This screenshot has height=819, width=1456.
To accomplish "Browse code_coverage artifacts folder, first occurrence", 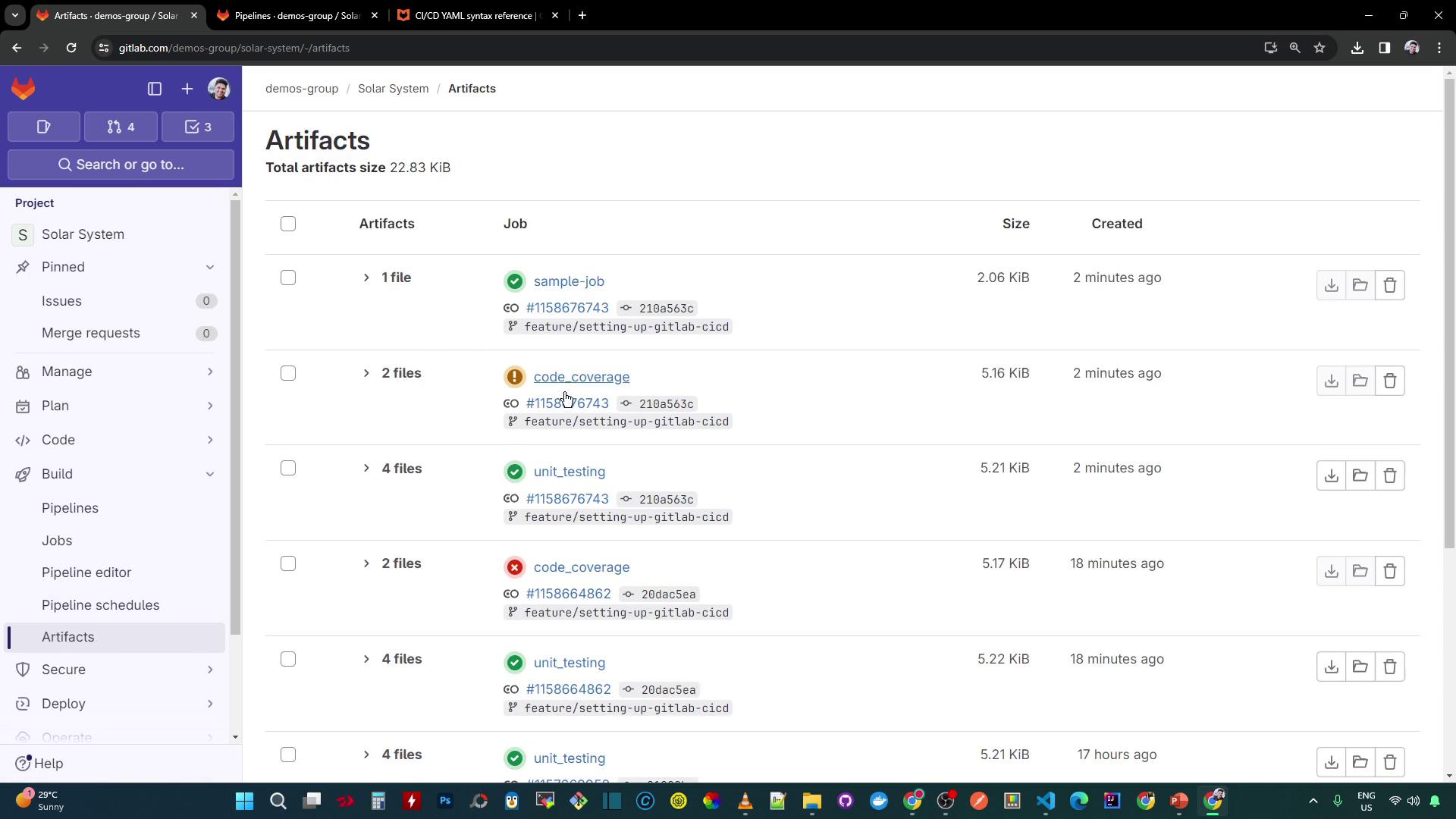I will point(1360,381).
